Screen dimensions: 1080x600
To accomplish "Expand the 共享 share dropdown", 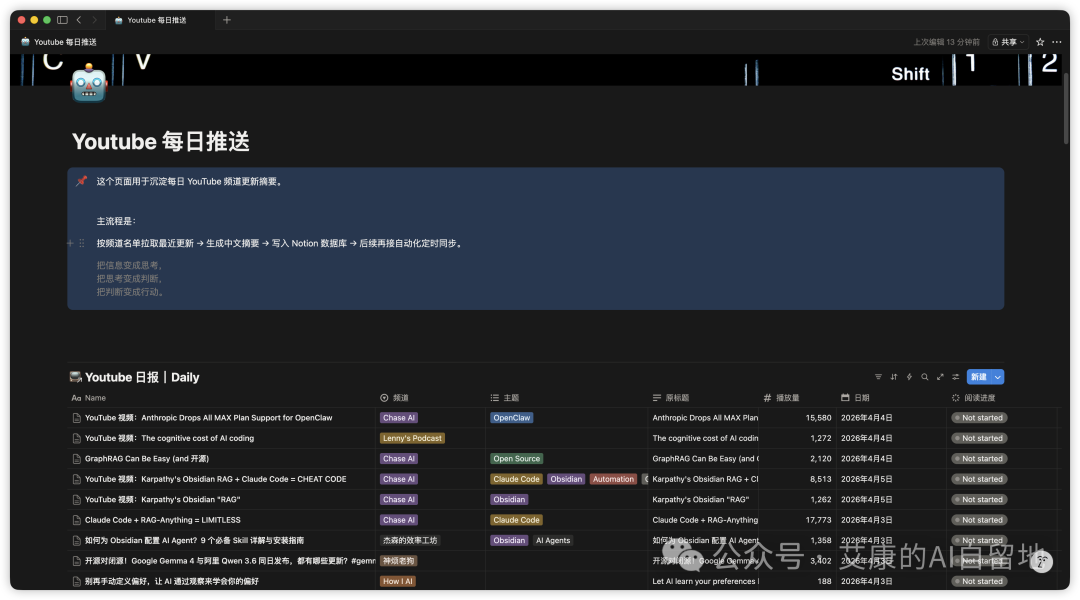I will coord(1008,42).
